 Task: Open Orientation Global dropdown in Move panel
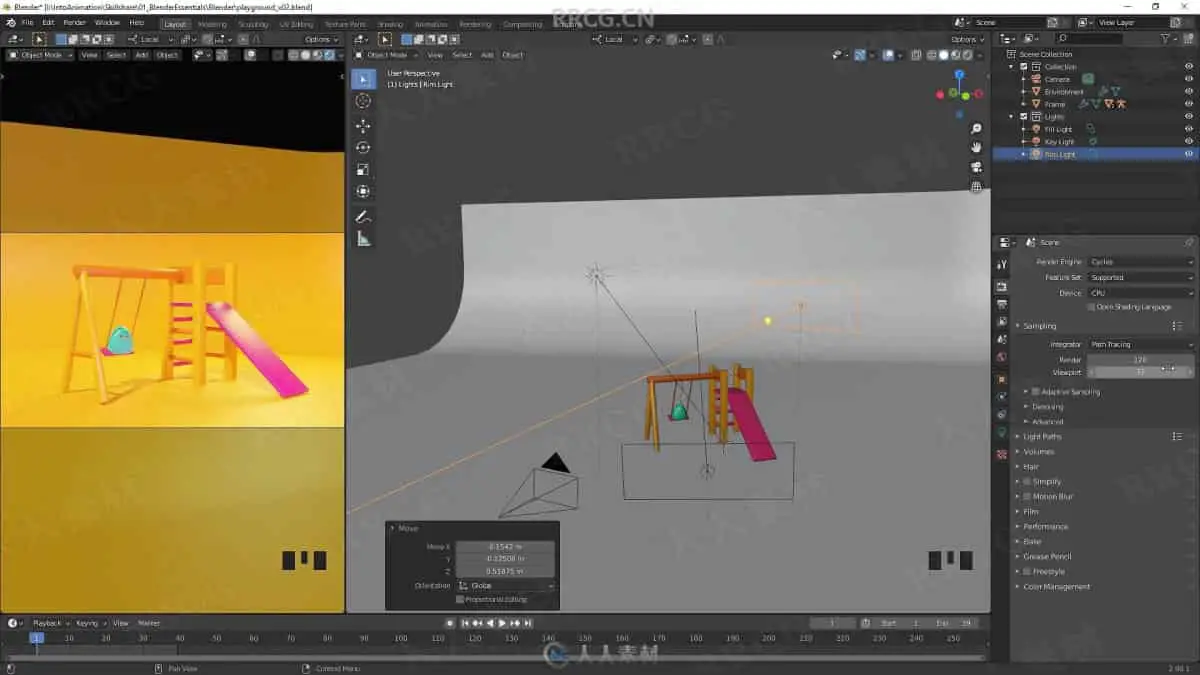[x=505, y=585]
